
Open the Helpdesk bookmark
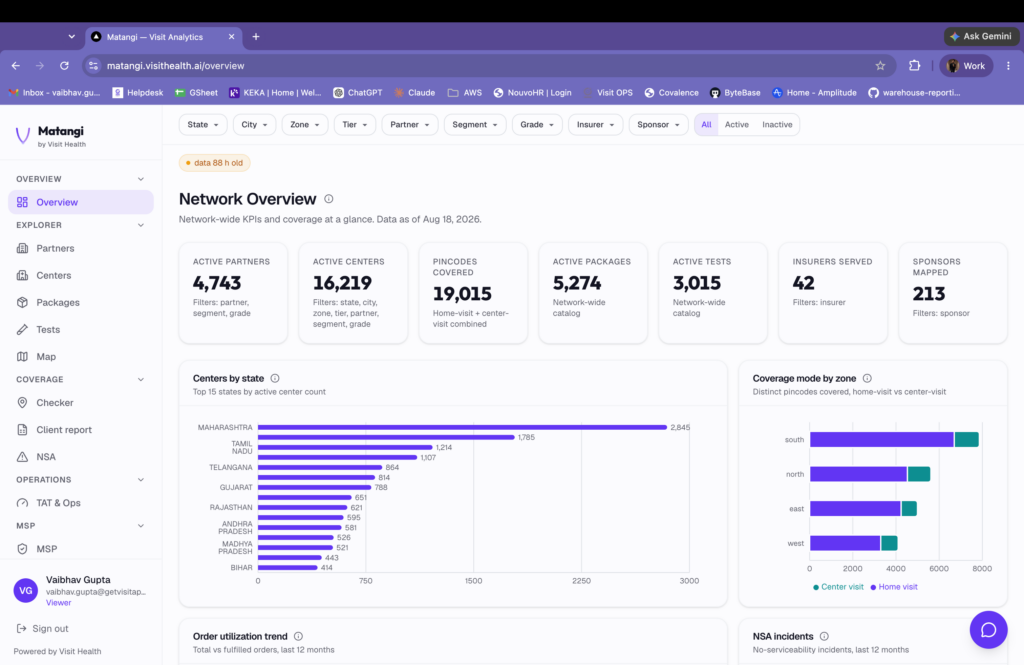click(x=138, y=93)
